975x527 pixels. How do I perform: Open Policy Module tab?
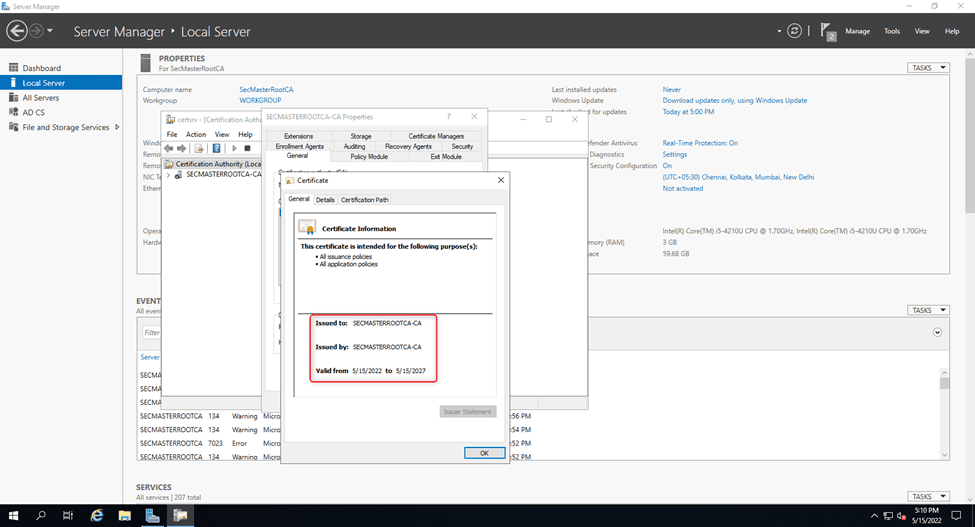pos(369,157)
